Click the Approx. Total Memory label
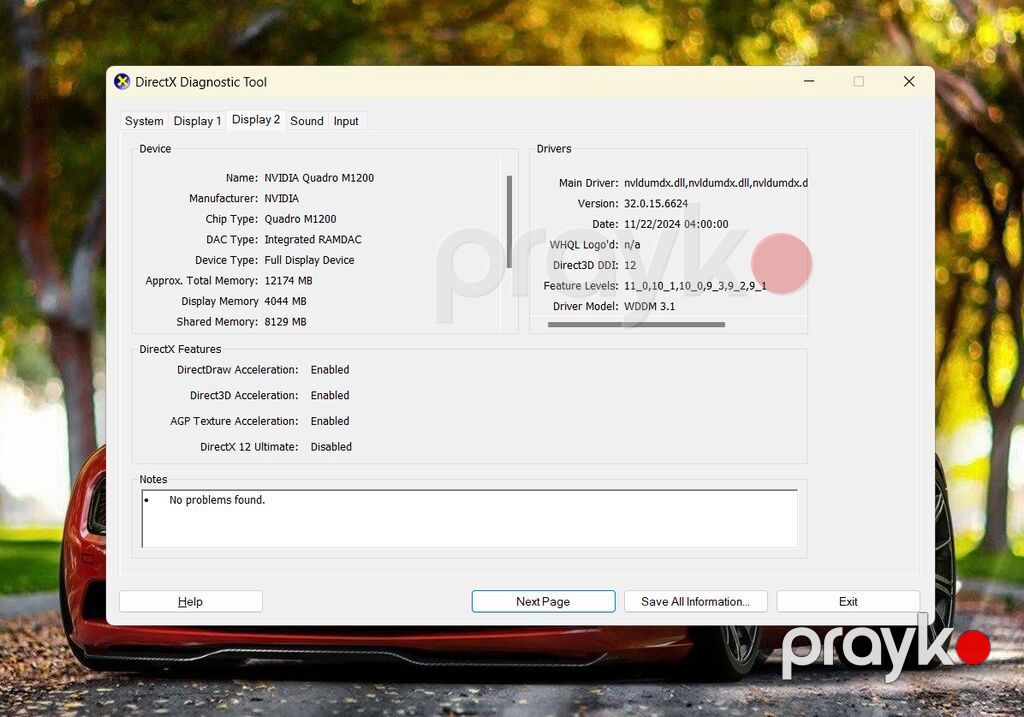1024x717 pixels. [202, 281]
